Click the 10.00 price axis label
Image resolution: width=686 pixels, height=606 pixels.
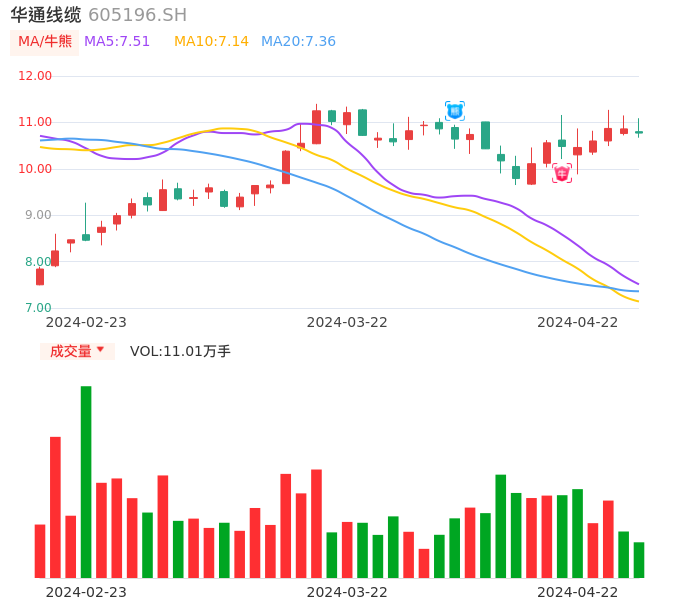click(35, 169)
